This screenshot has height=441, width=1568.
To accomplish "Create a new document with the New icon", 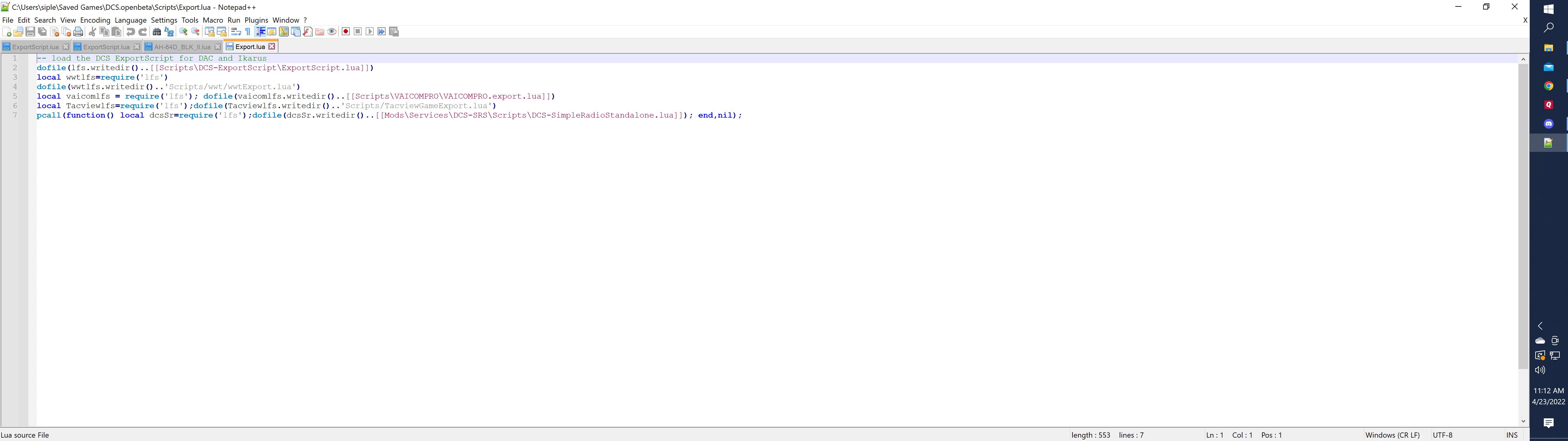I will point(7,32).
